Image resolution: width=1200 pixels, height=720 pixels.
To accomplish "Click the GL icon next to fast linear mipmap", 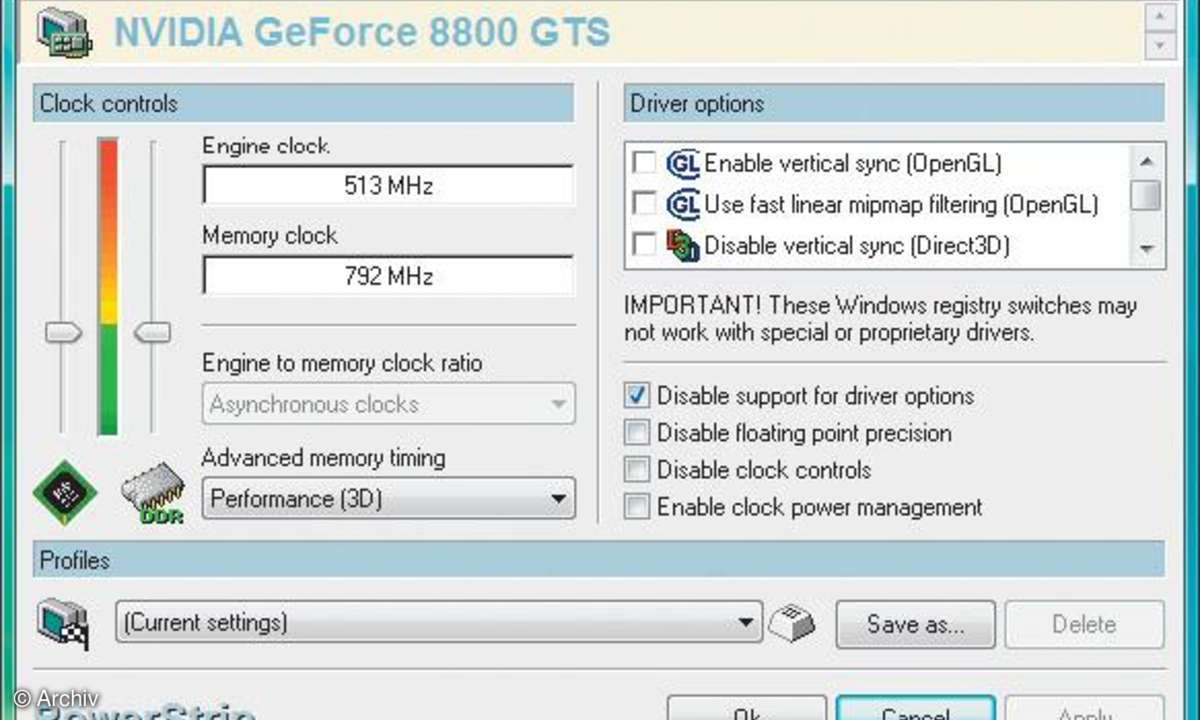I will (x=682, y=204).
